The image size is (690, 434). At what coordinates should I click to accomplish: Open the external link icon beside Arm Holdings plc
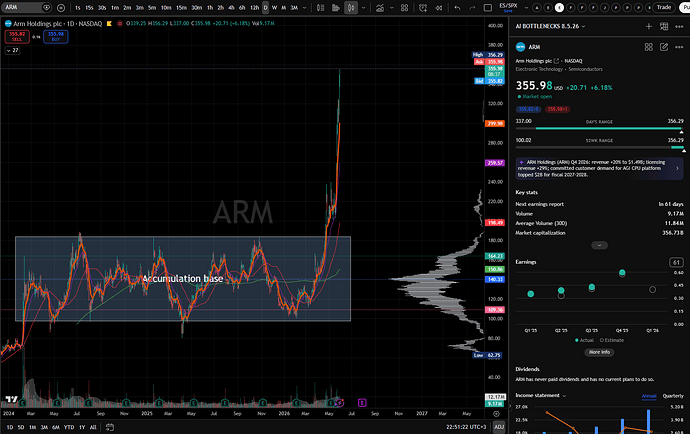pyautogui.click(x=556, y=61)
